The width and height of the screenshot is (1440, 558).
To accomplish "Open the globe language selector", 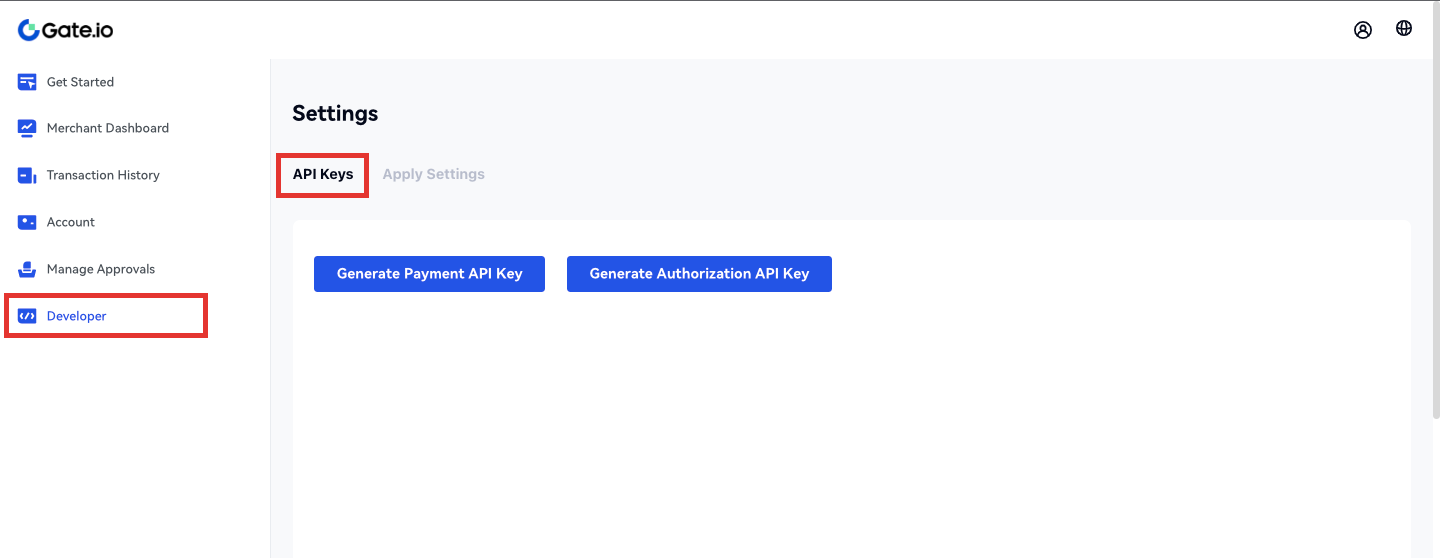I will (x=1404, y=29).
